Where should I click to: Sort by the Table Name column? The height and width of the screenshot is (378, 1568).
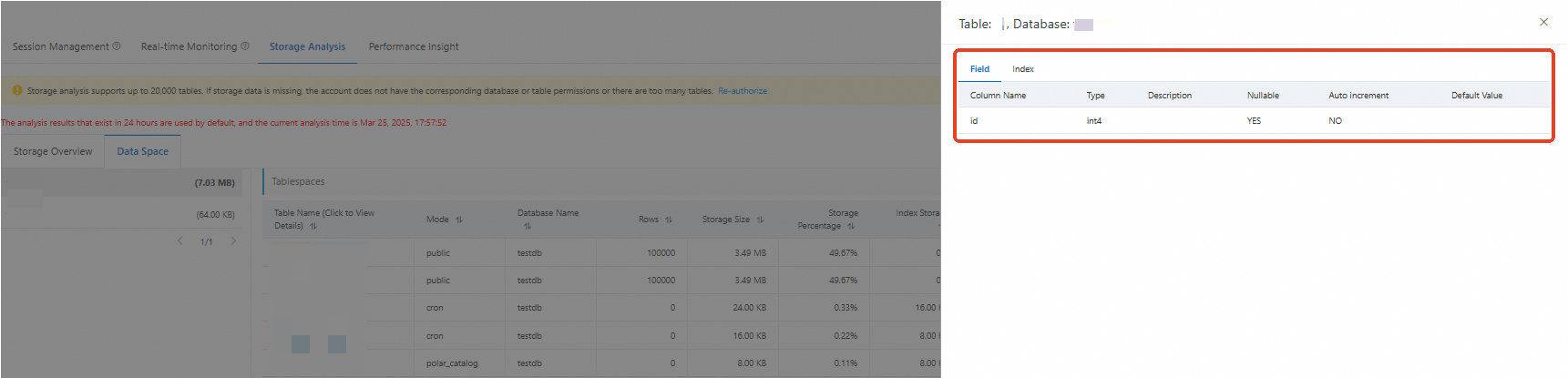(313, 226)
